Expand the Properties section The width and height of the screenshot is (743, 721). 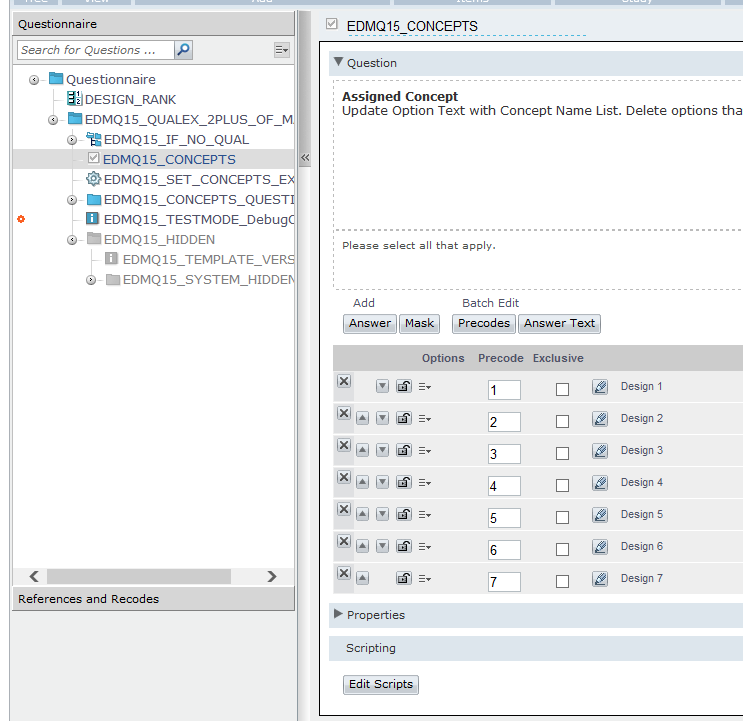[x=338, y=614]
